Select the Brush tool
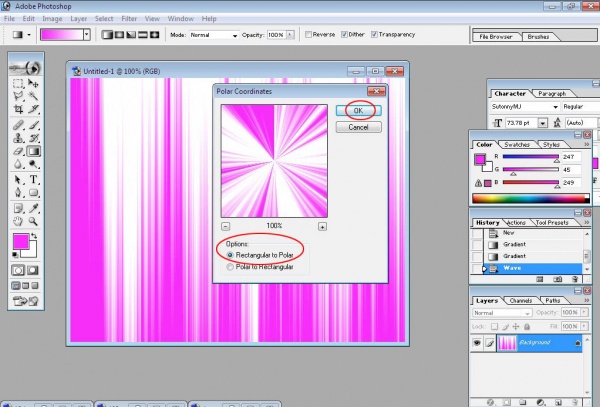The height and width of the screenshot is (407, 600). (x=34, y=125)
